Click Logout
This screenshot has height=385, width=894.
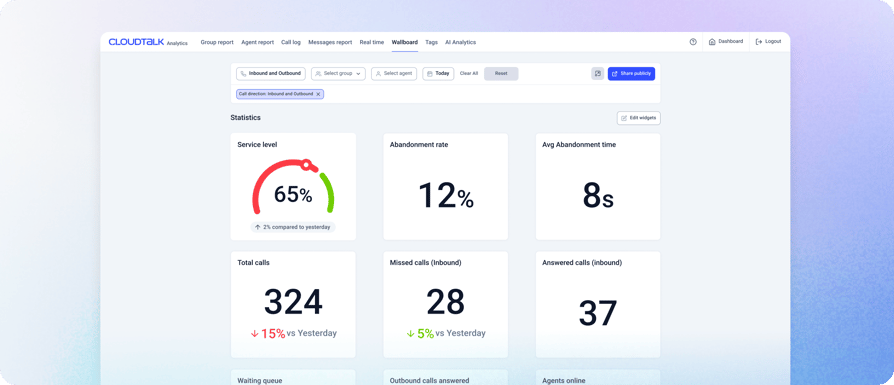768,42
